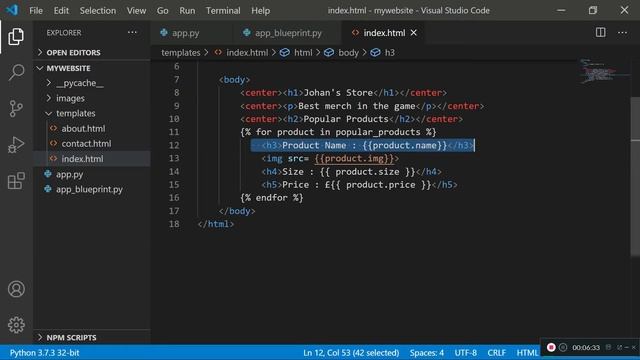Open the Extensions view icon
640x360 pixels.
[x=16, y=181]
